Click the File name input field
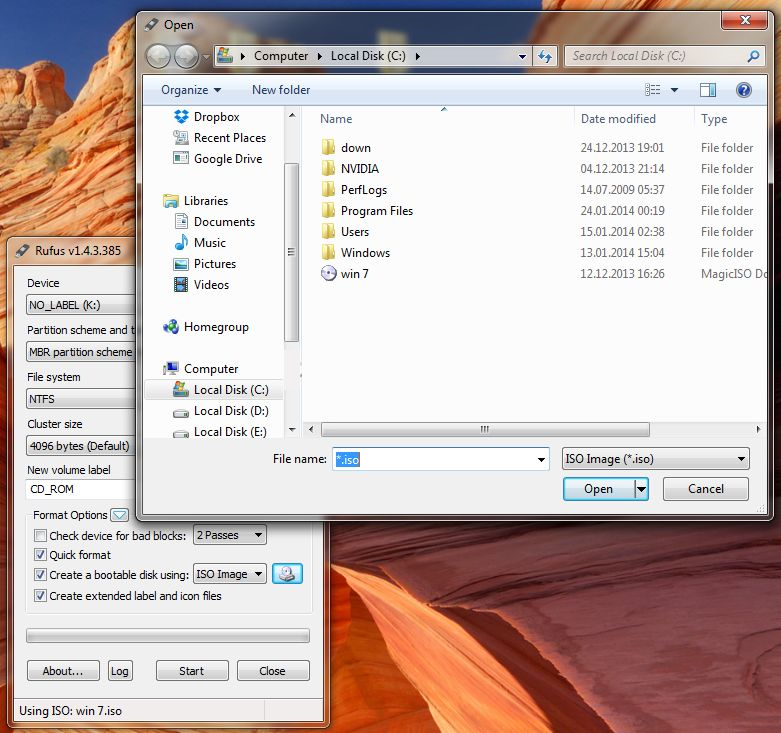The height and width of the screenshot is (733, 781). [440, 459]
